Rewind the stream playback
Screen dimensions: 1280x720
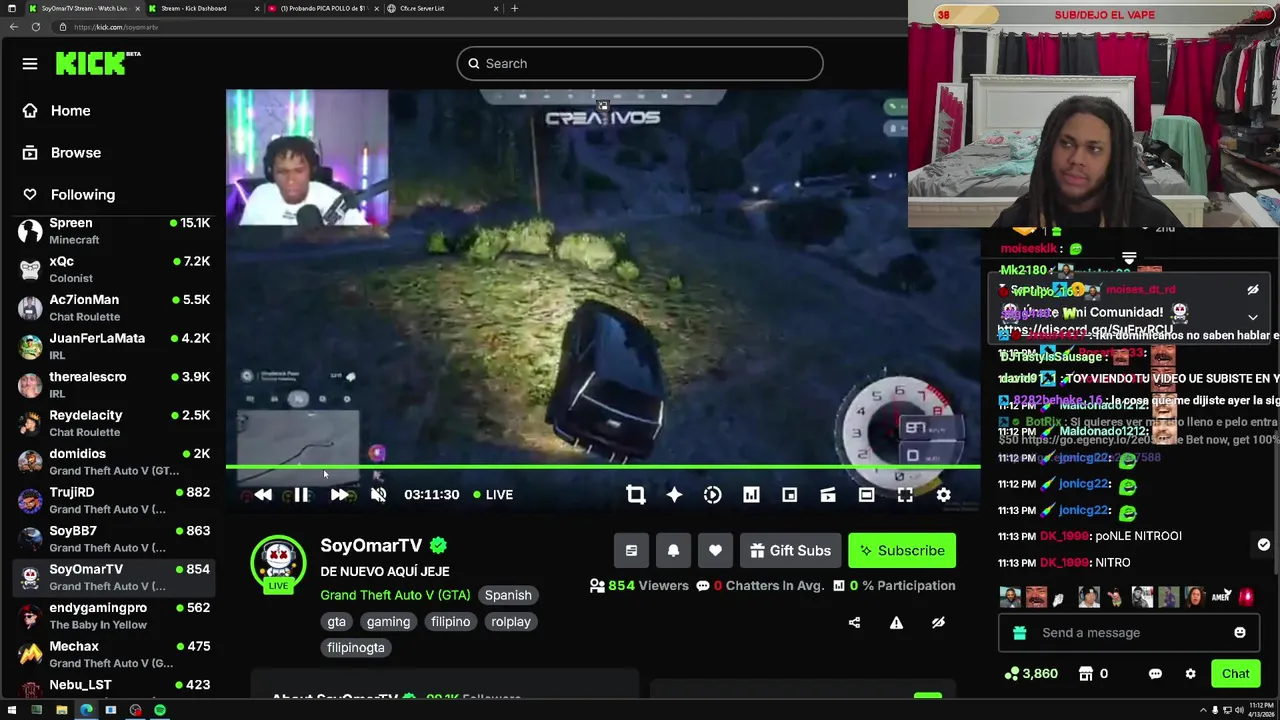click(x=262, y=494)
